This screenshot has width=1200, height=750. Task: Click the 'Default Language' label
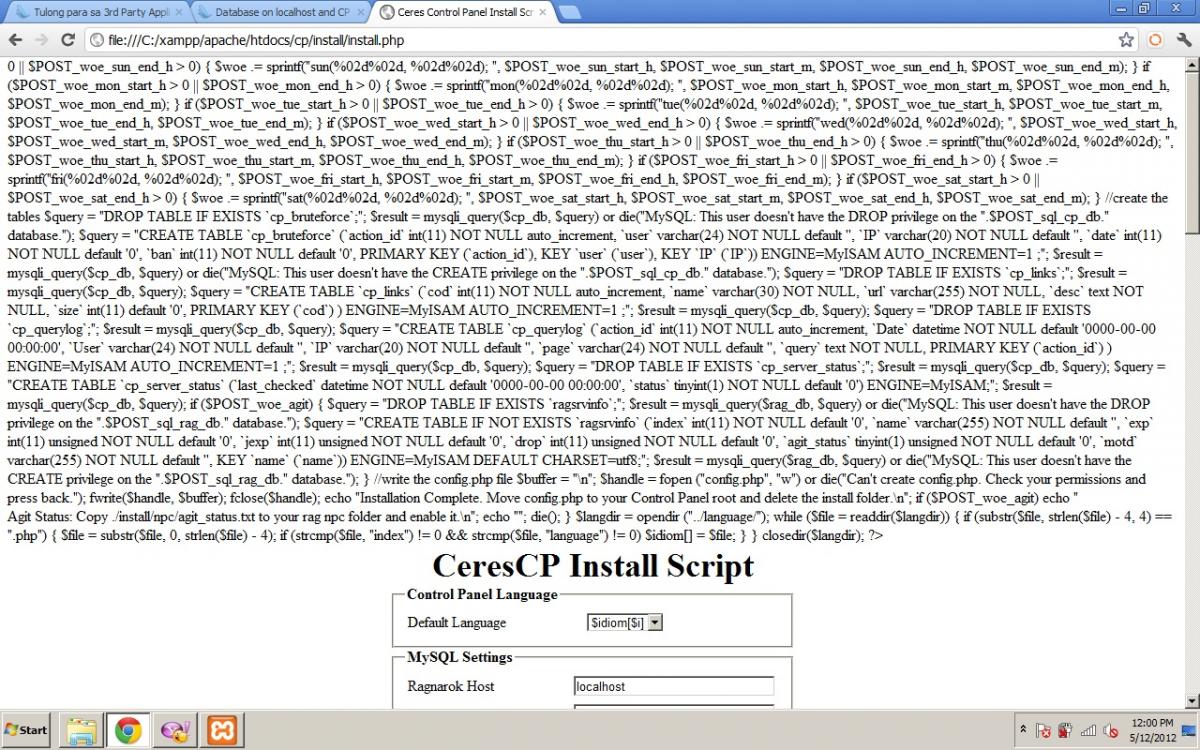click(x=457, y=623)
